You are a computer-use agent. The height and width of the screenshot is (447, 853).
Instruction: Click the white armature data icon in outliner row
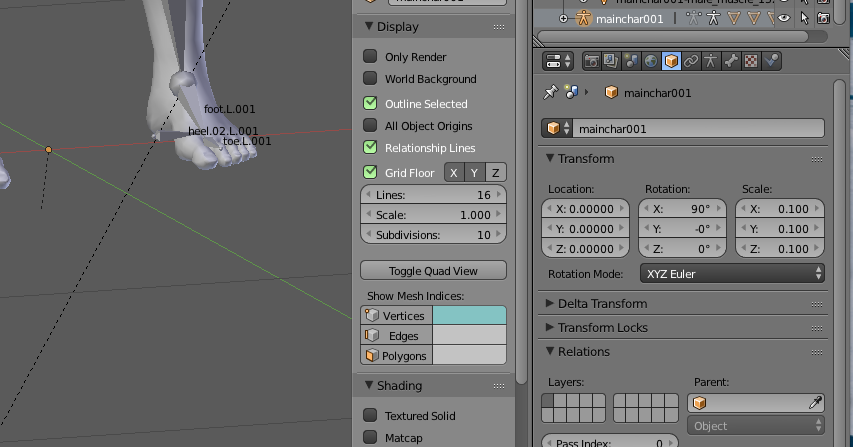tap(713, 18)
